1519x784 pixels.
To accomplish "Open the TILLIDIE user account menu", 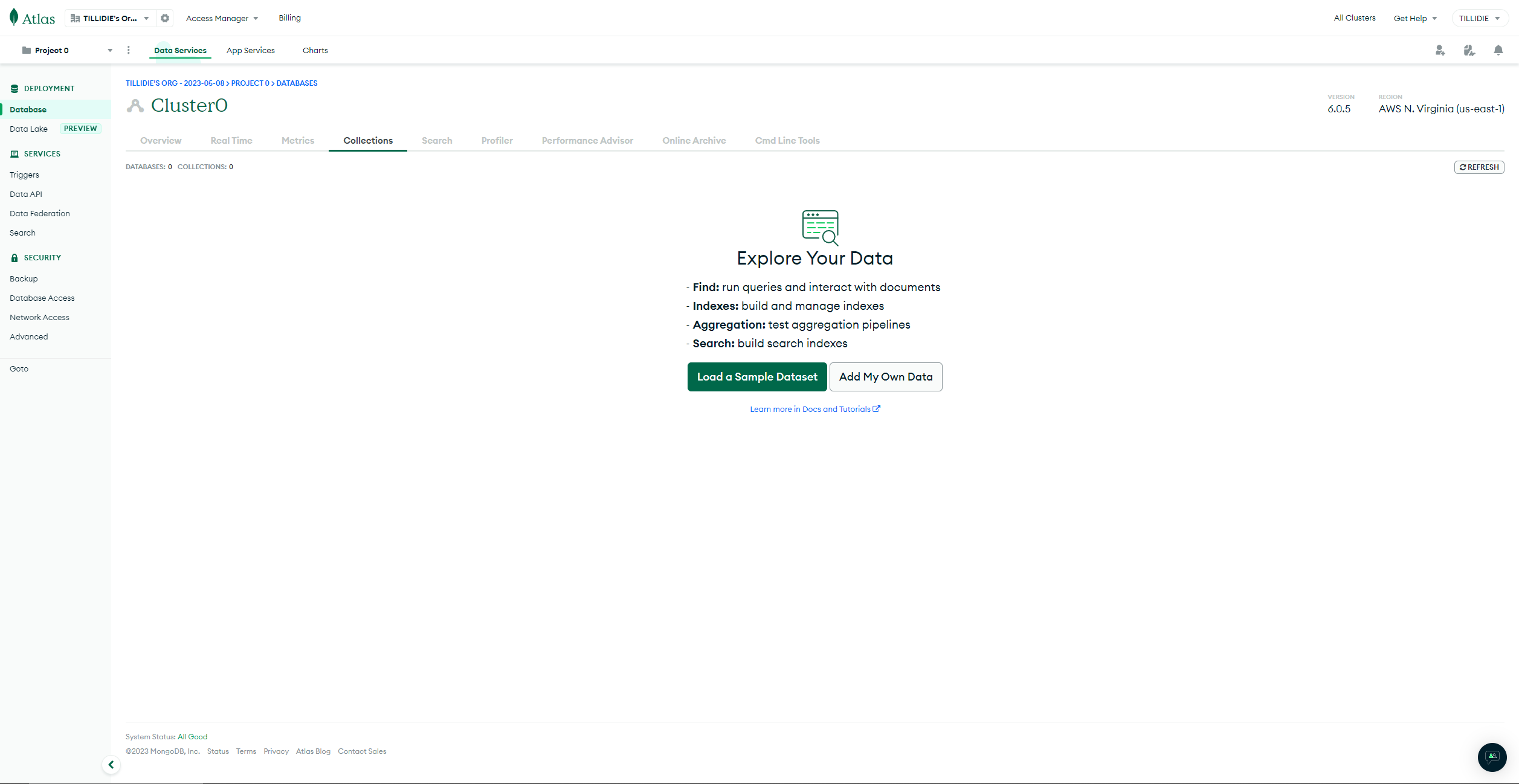I will [1480, 18].
